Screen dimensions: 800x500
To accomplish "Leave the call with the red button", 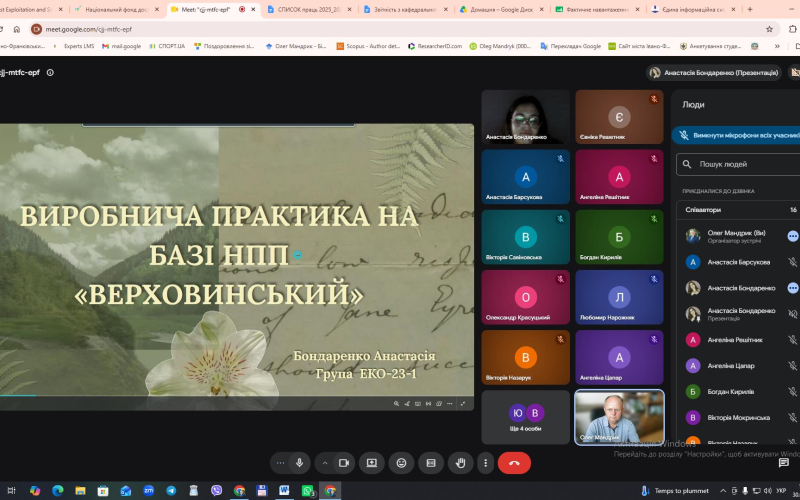I will (x=514, y=463).
